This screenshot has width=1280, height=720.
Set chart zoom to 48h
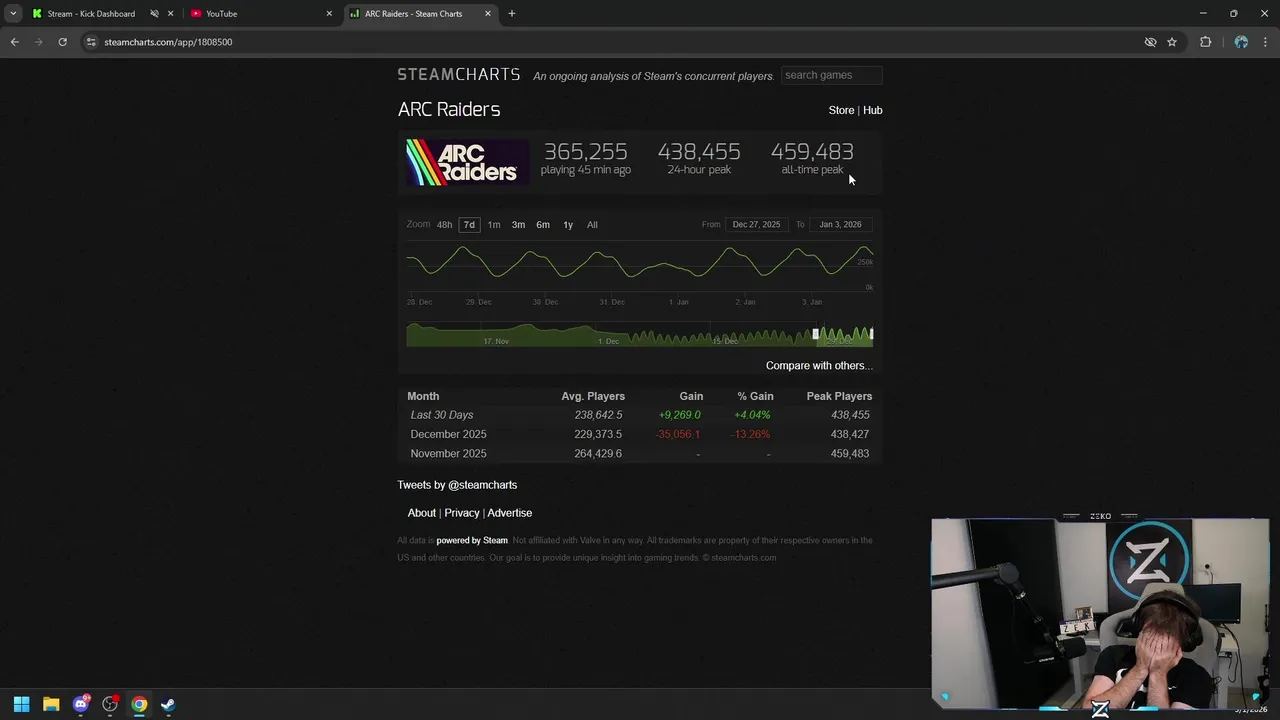444,225
